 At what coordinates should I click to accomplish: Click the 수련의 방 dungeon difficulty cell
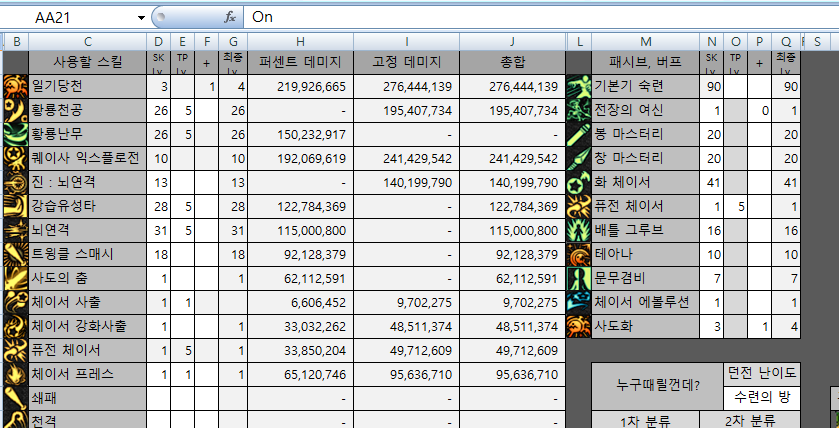[763, 397]
